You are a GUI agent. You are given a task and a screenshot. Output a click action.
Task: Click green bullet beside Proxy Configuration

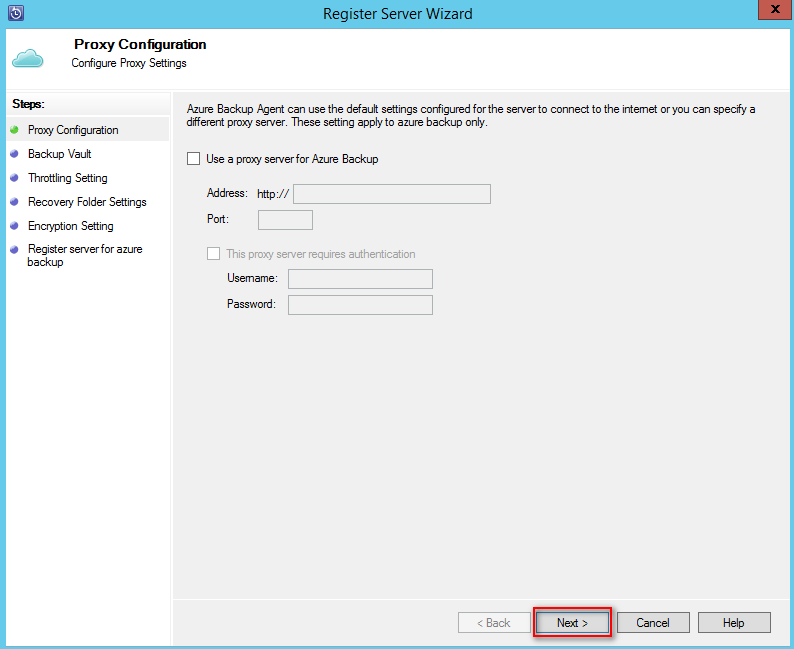14,130
